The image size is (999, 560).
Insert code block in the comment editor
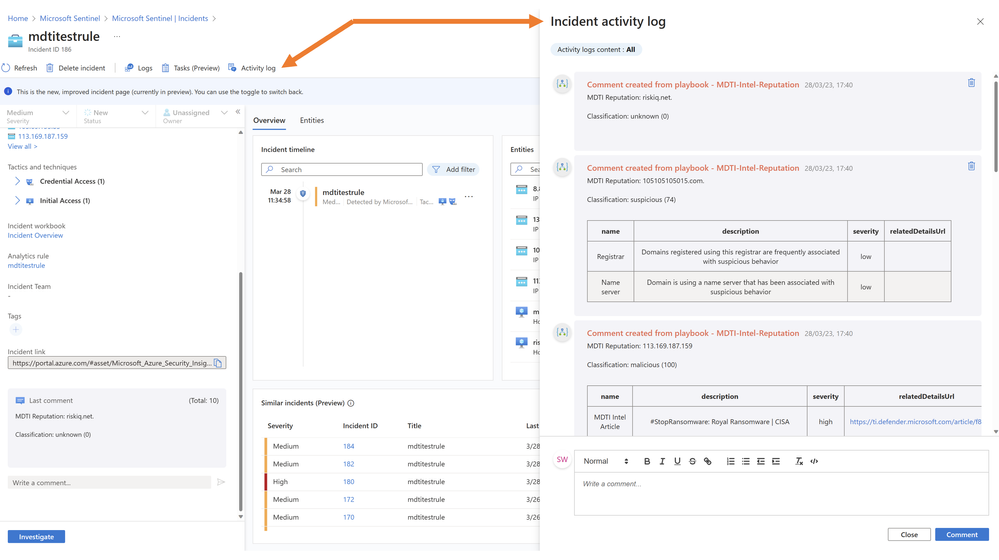[814, 461]
